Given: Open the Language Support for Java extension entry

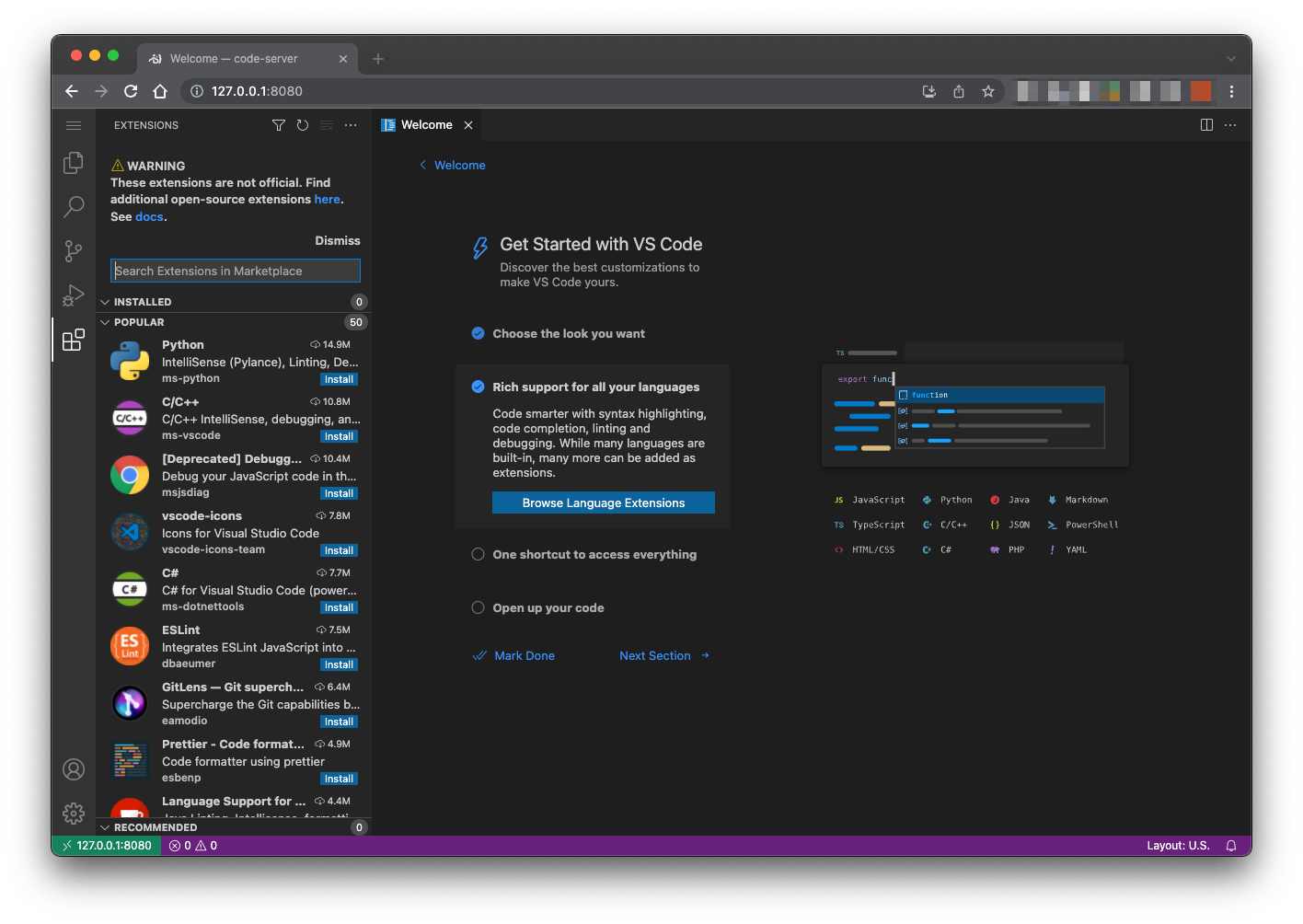Looking at the screenshot, I should [234, 805].
